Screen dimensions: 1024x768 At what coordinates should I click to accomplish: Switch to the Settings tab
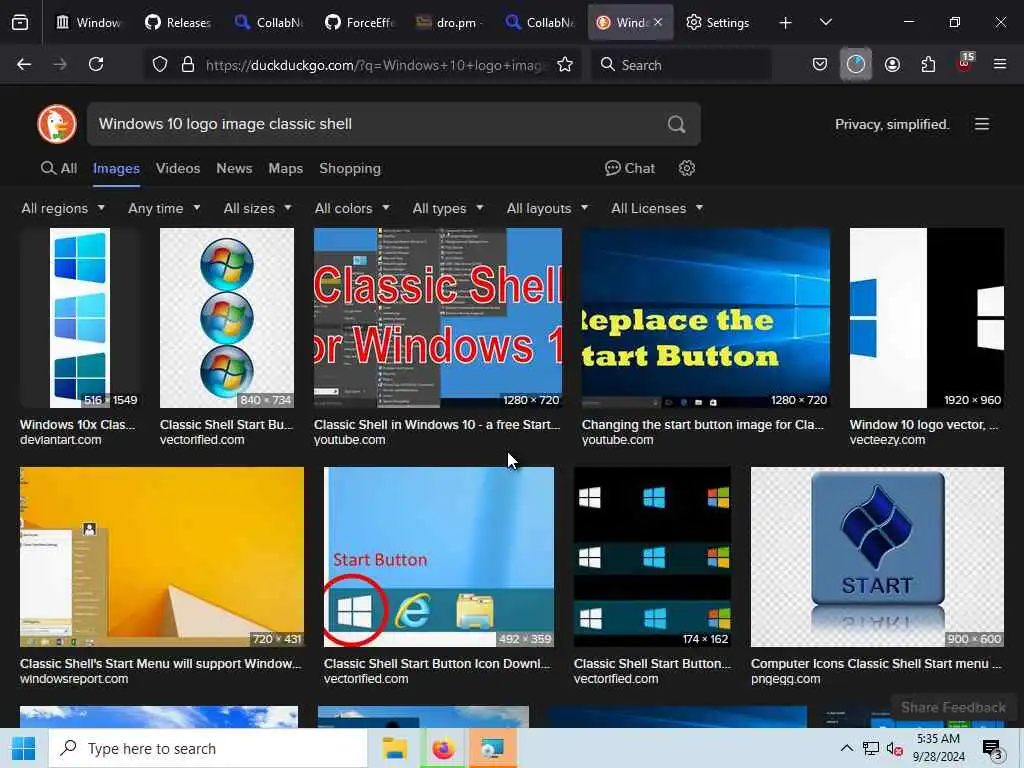718,23
